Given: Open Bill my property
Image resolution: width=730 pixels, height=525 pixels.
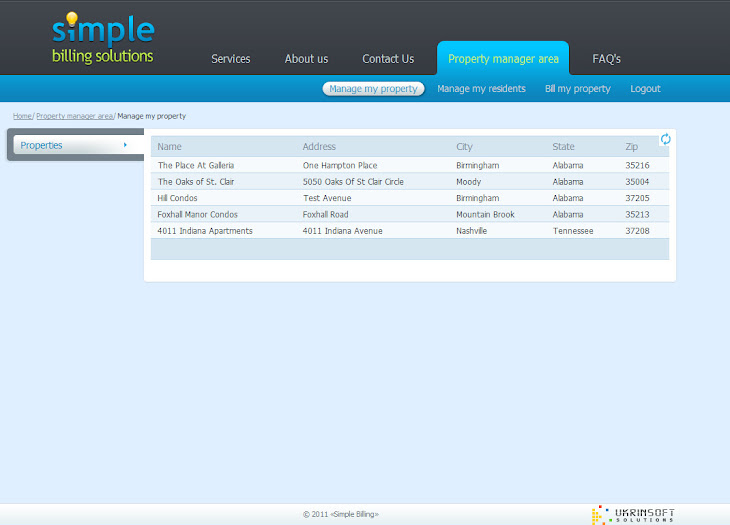Looking at the screenshot, I should coord(577,89).
